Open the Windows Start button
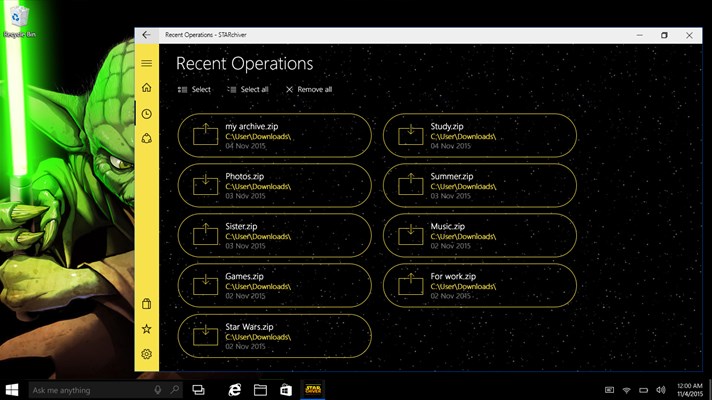This screenshot has height=400, width=712. tap(12, 390)
